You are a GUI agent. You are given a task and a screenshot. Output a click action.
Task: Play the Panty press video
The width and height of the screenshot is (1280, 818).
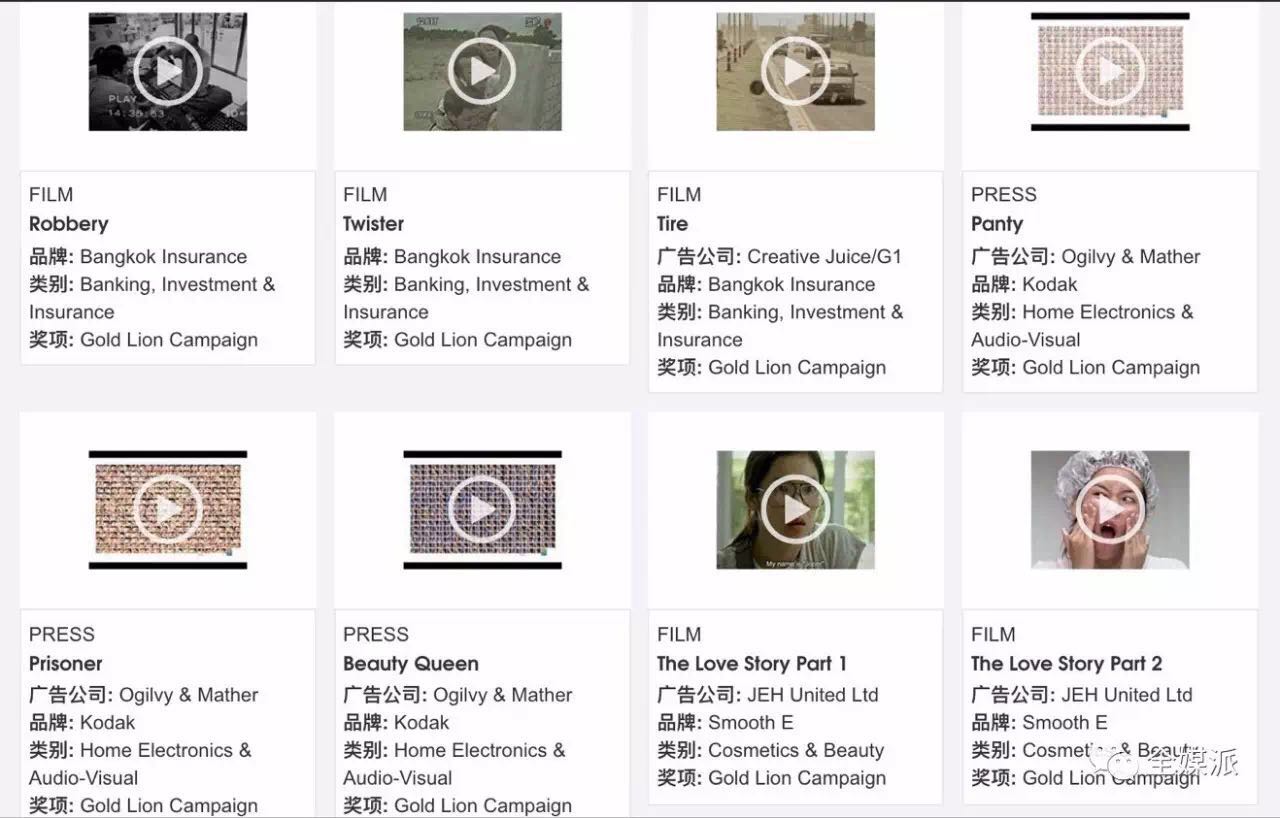pyautogui.click(x=1110, y=71)
